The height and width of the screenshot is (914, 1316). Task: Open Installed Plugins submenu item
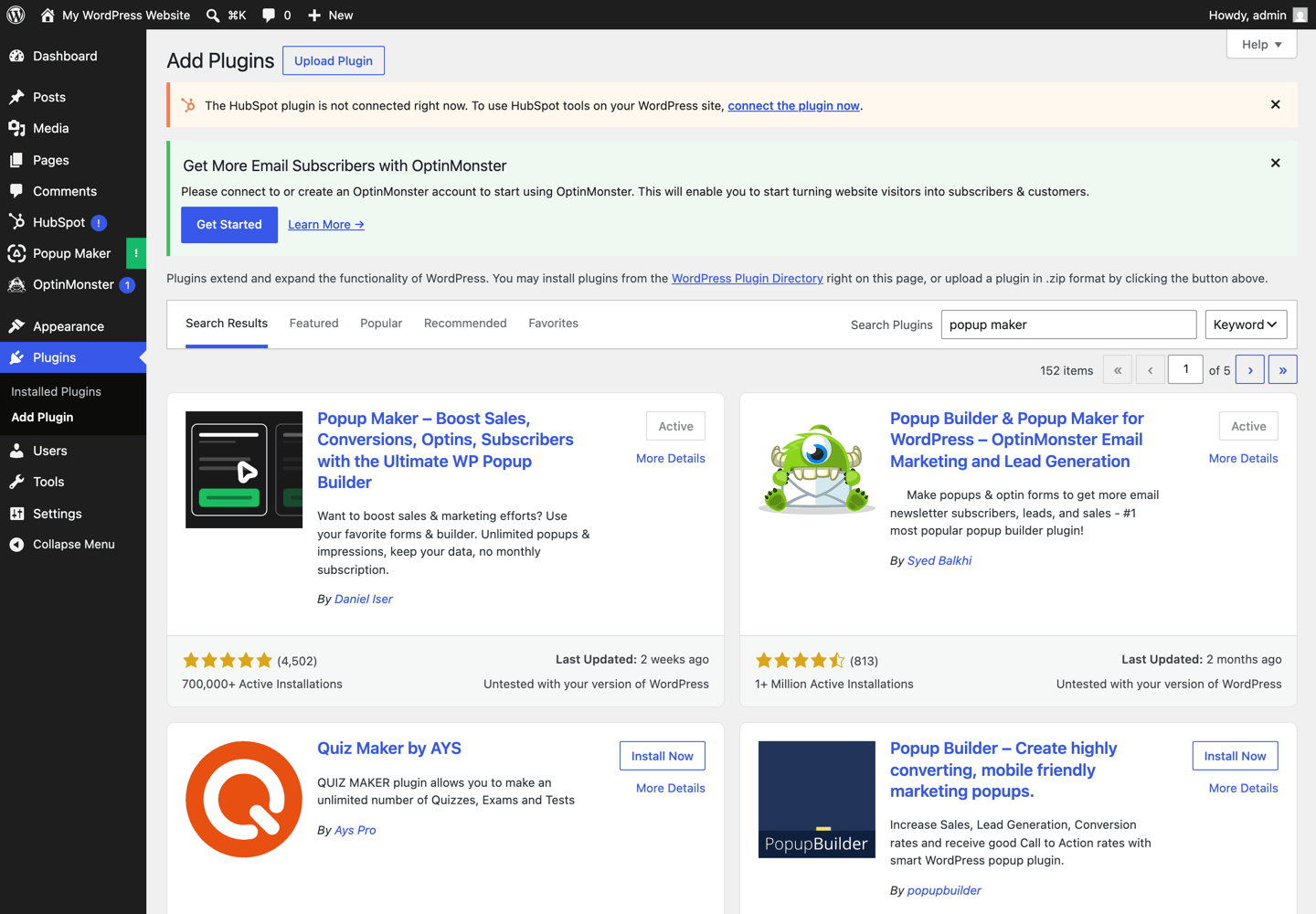tap(56, 391)
